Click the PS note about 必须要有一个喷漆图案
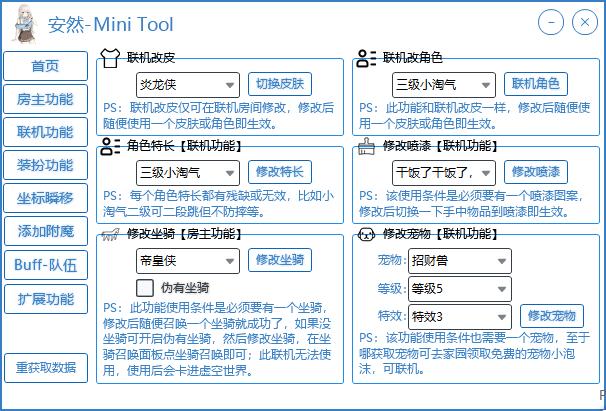 [472, 204]
